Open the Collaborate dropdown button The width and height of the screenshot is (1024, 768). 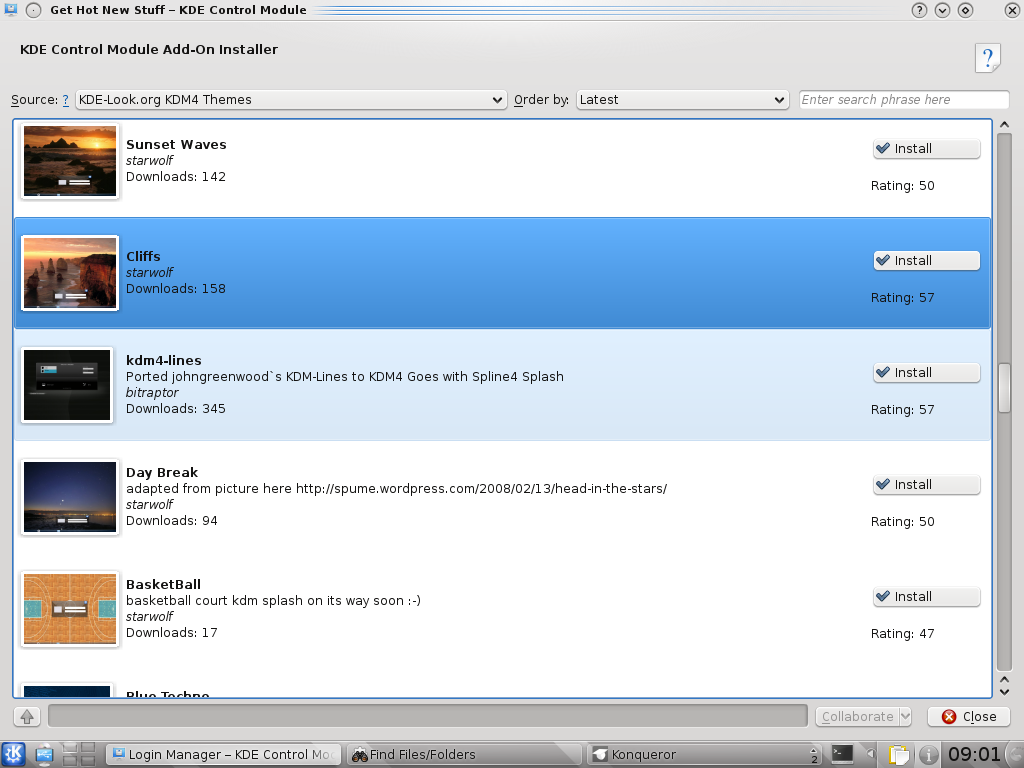tap(863, 716)
